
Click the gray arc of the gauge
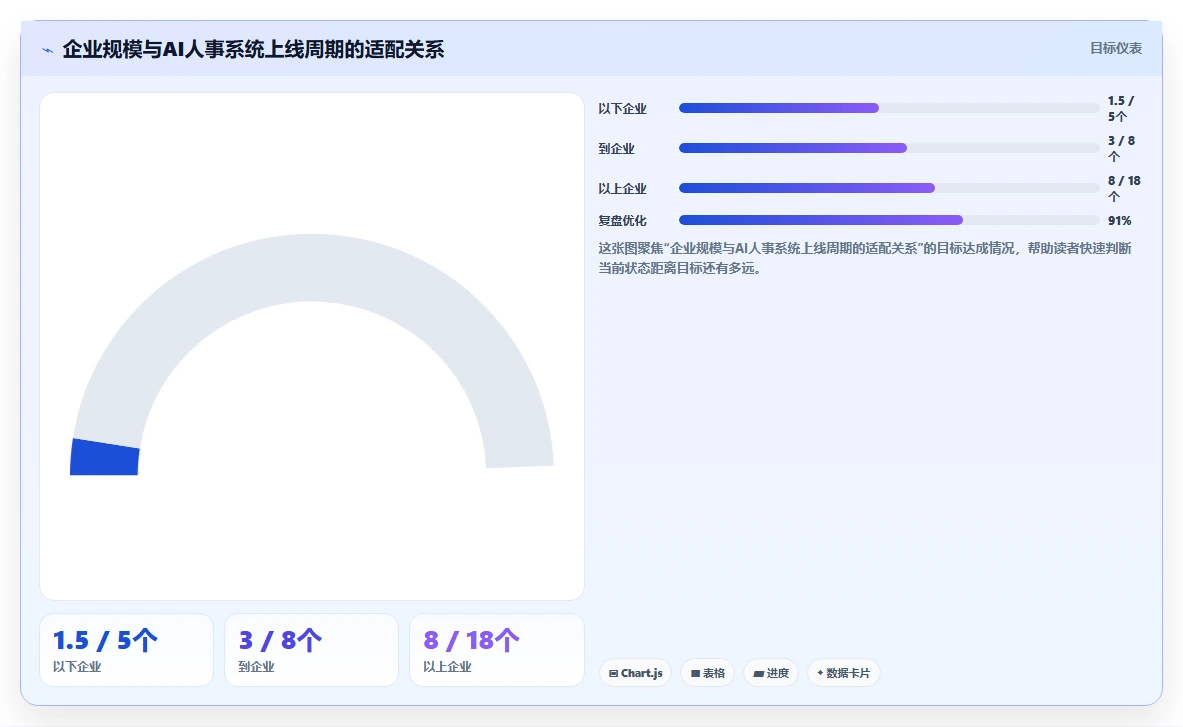(x=312, y=268)
